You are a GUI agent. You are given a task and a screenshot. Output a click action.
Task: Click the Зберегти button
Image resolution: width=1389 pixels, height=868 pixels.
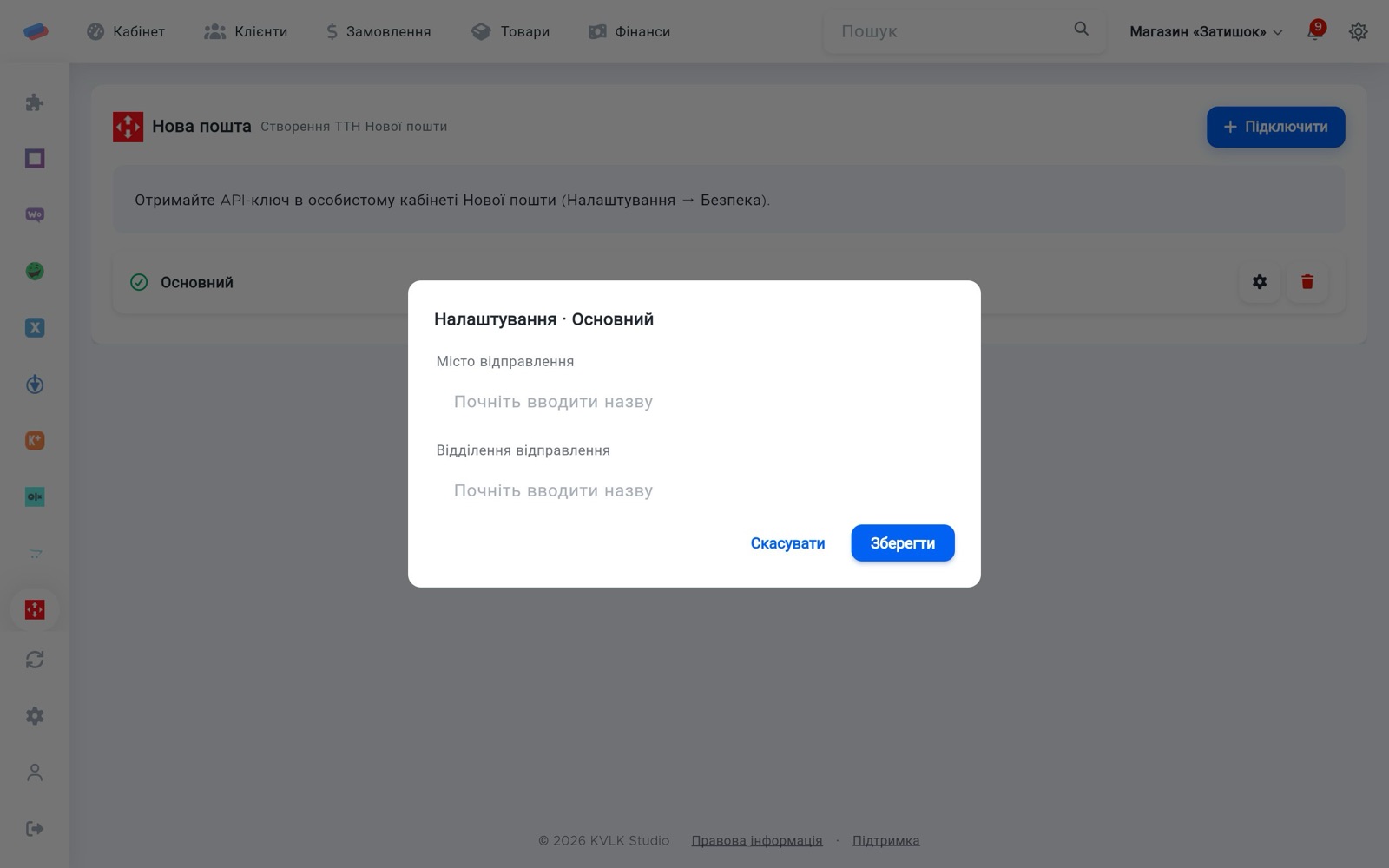903,543
